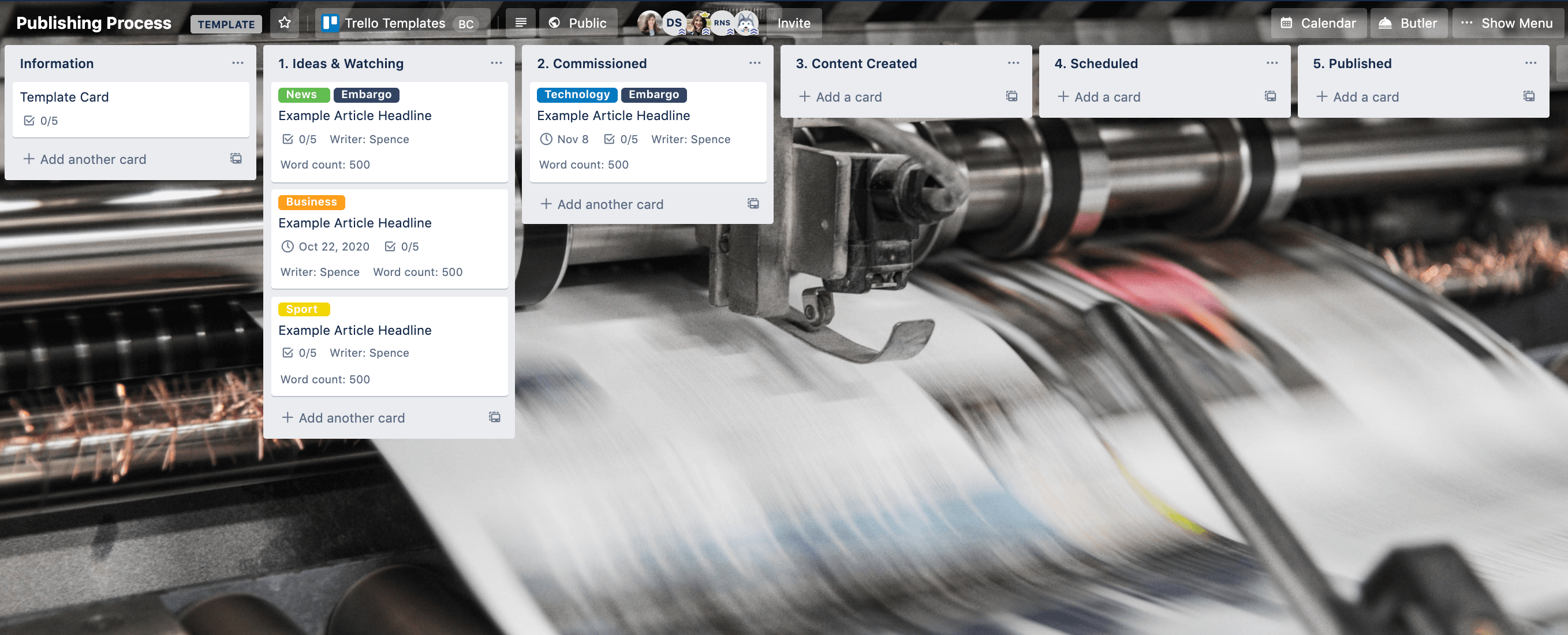
Task: Click the 3. Content Created list title
Action: [x=856, y=63]
